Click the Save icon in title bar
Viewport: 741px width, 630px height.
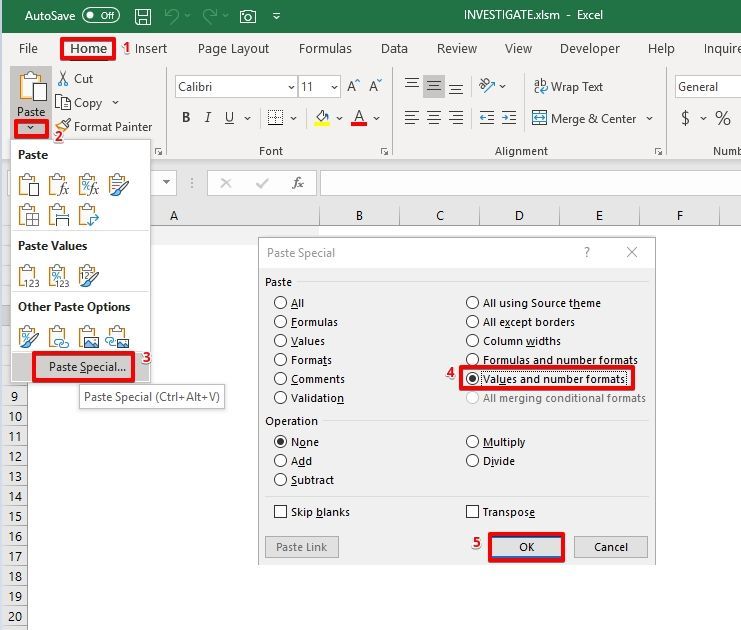click(143, 17)
